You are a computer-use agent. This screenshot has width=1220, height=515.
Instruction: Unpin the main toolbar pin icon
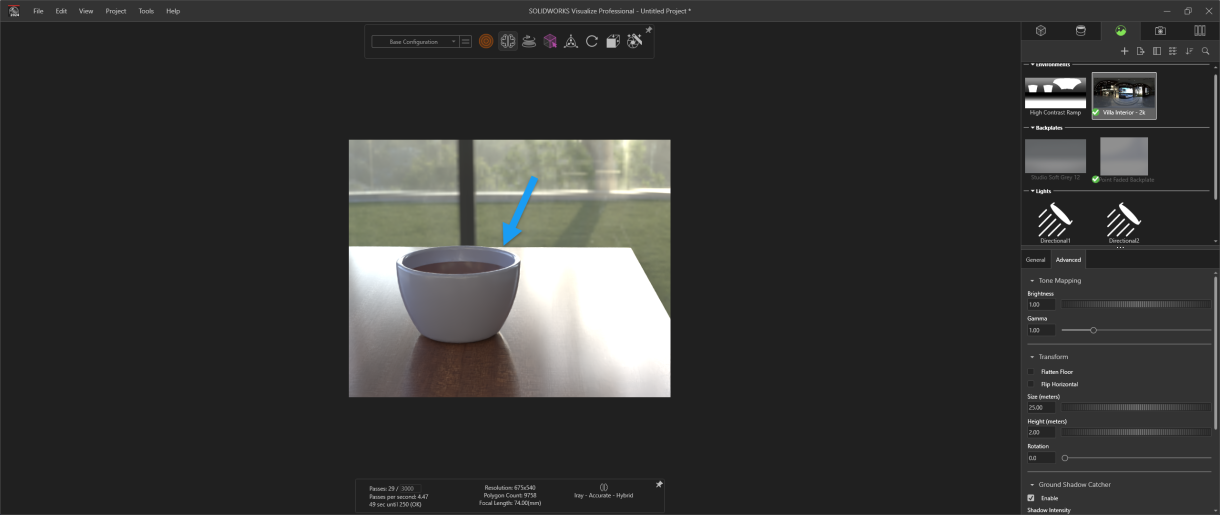(x=648, y=30)
